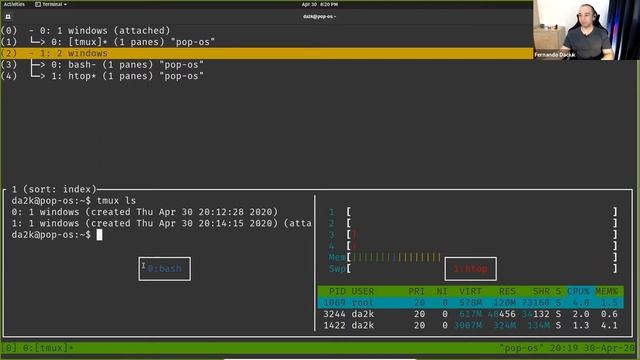Click htop Swp usage bar
Viewport: 640px width, 360px height.
[x=482, y=269]
